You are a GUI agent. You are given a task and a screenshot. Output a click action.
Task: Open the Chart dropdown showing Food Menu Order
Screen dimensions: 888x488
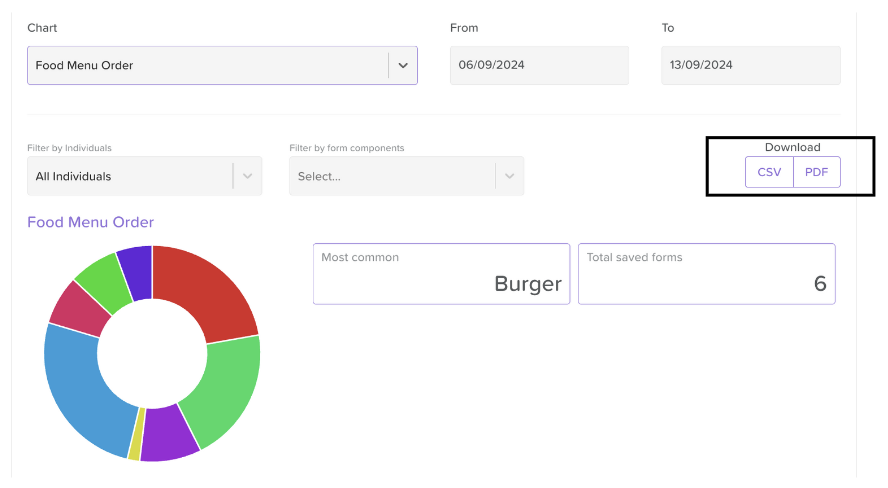[222, 66]
